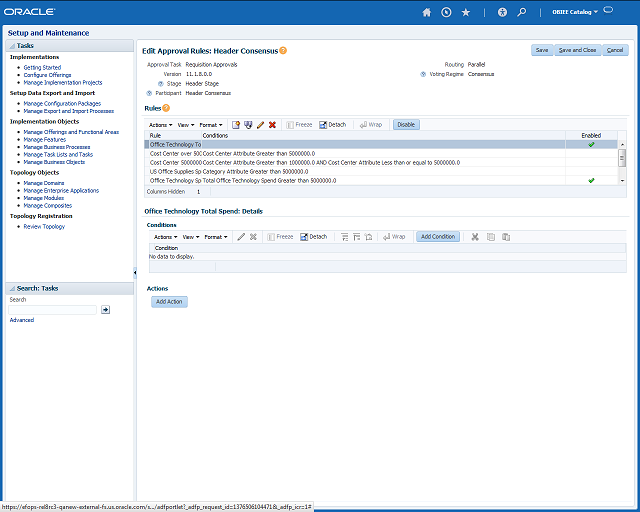Click Detach in the Conditions toolbar
The width and height of the screenshot is (640, 512).
314,237
